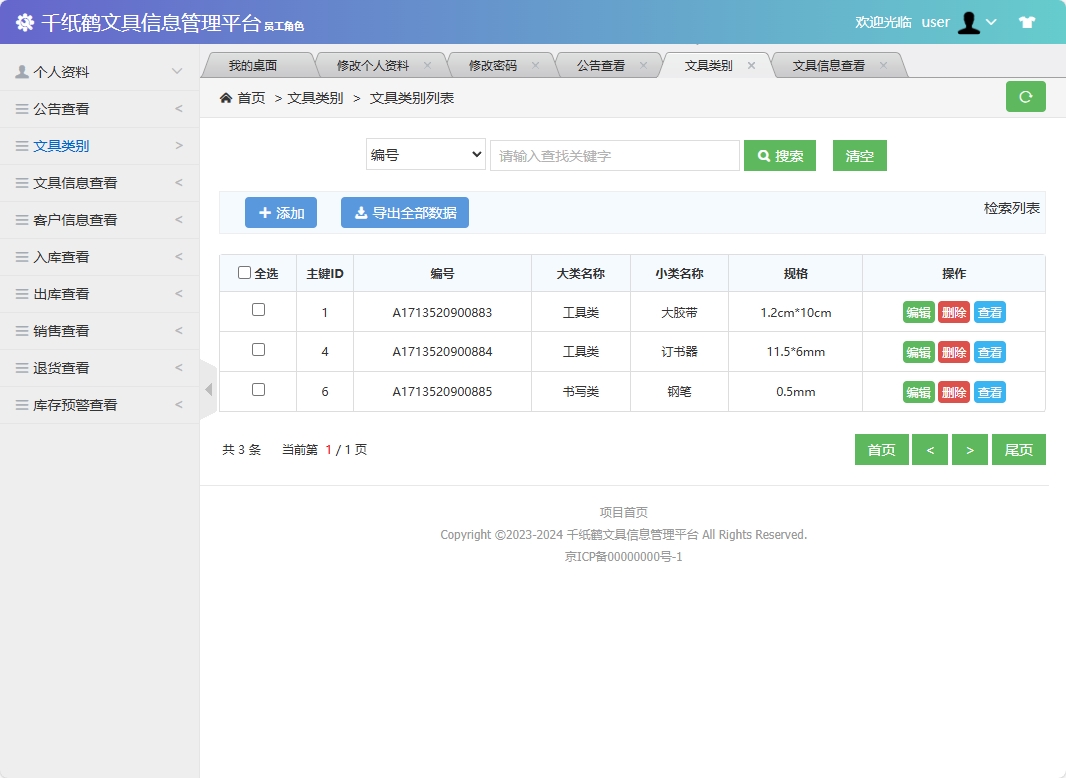Click the 个人资料 person icon in sidebar
Image resolution: width=1066 pixels, height=778 pixels.
pyautogui.click(x=22, y=71)
